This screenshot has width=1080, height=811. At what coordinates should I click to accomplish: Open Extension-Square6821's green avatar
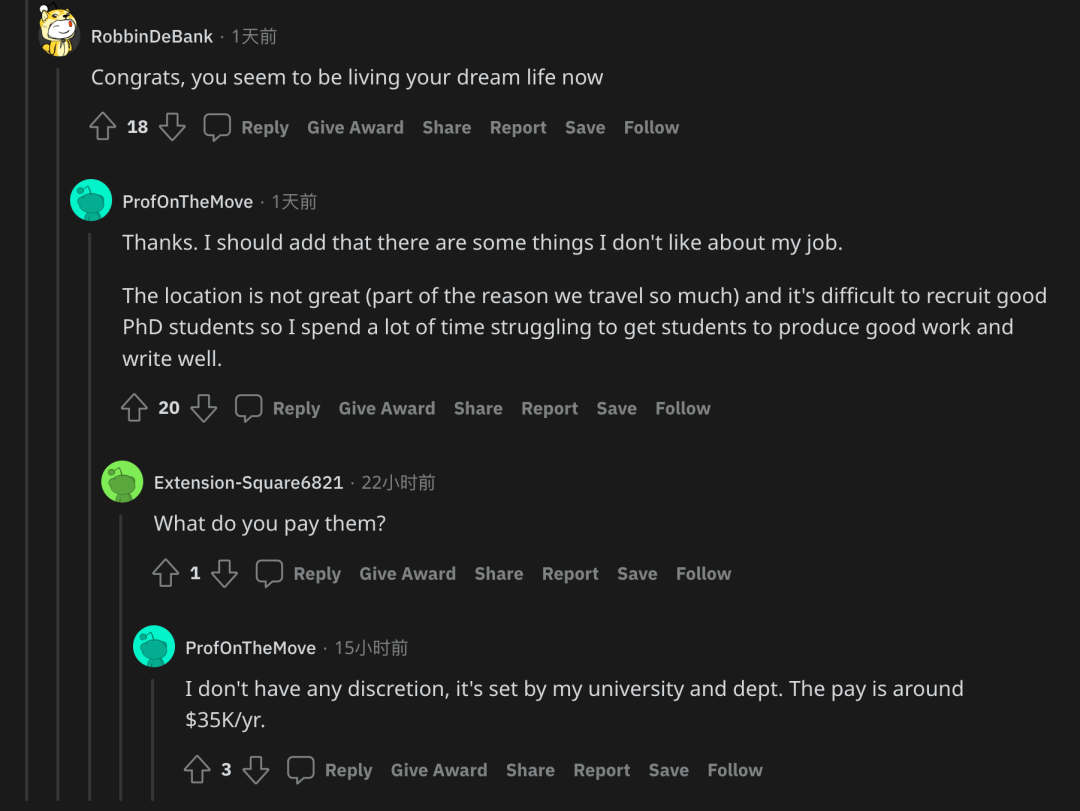tap(122, 482)
